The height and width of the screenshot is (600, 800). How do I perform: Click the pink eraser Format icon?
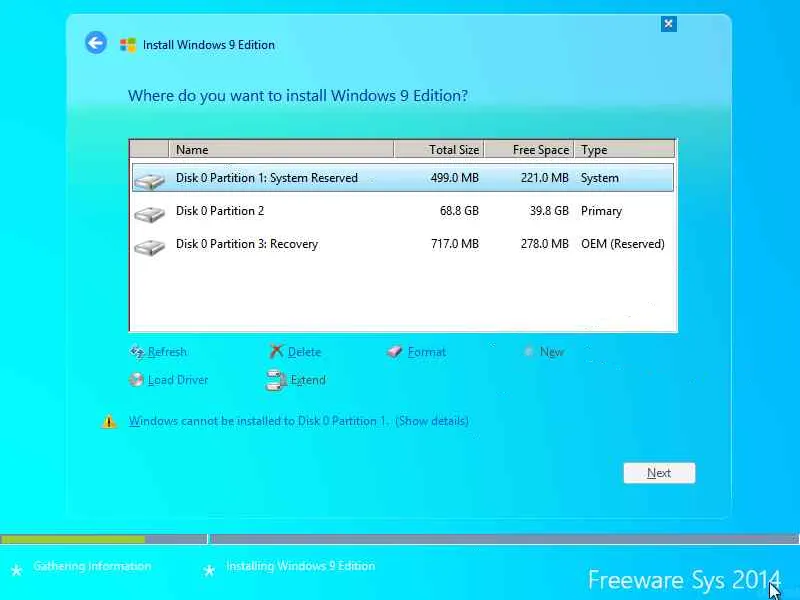click(x=394, y=352)
